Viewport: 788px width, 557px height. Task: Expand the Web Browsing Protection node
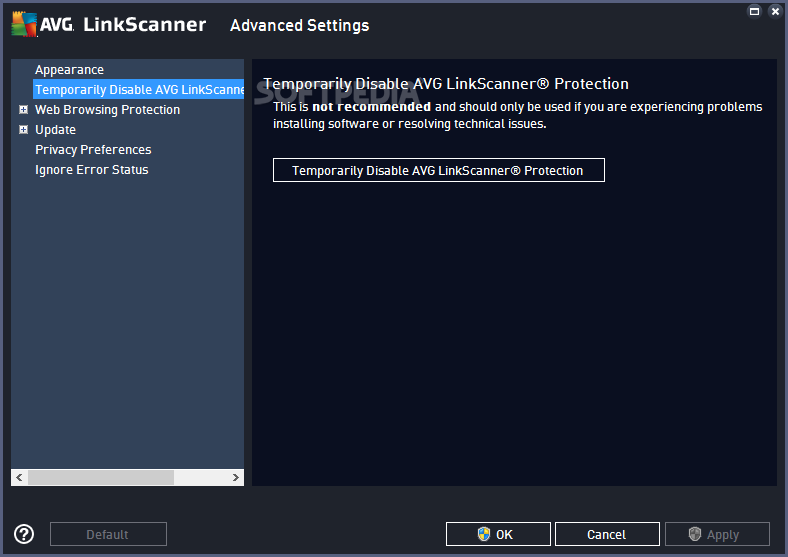click(x=23, y=110)
